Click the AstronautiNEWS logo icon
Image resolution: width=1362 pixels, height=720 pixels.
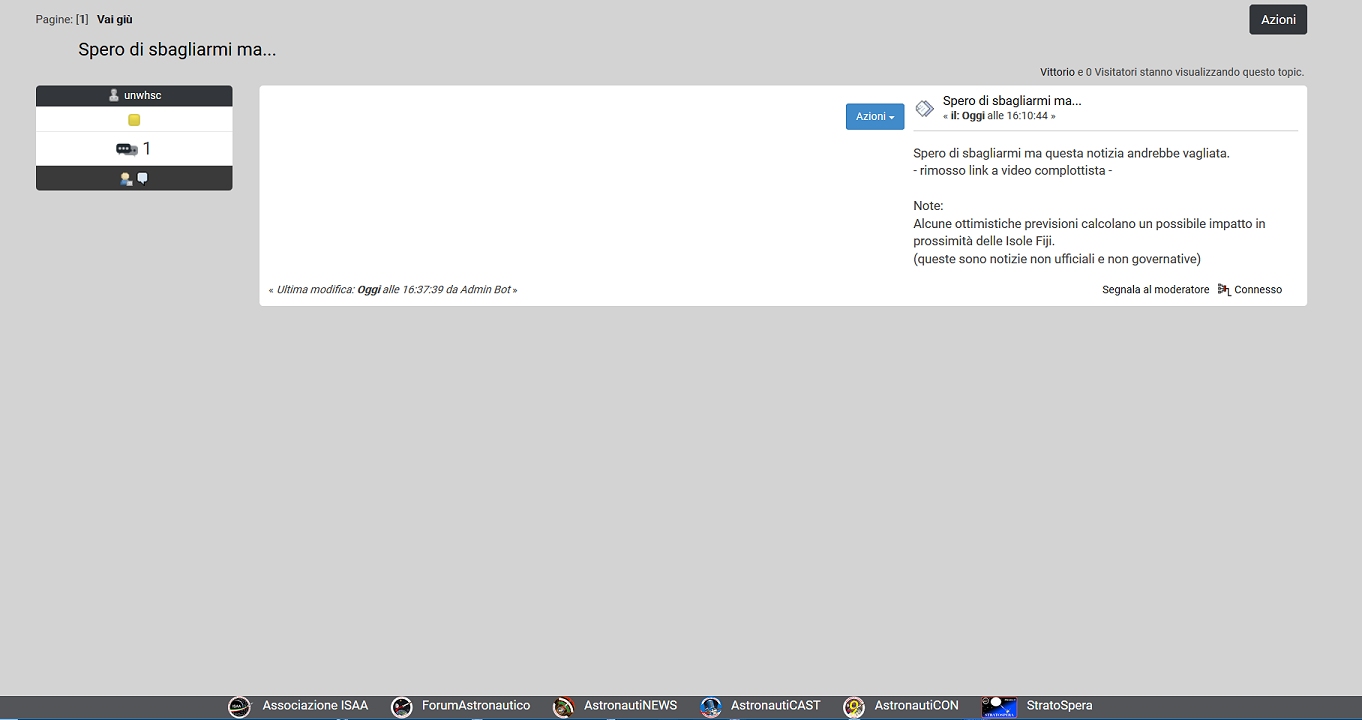coord(564,707)
